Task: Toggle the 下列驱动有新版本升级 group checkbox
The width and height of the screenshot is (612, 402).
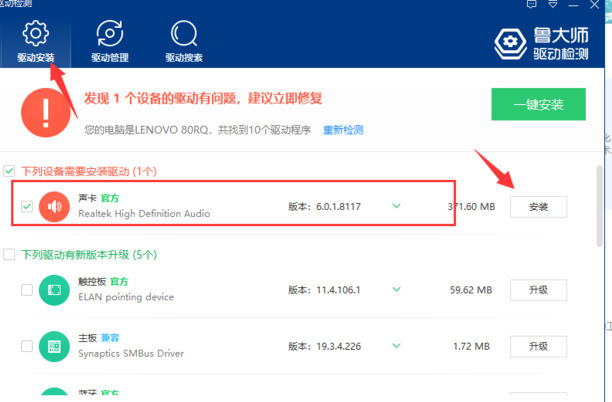Action: pos(9,254)
